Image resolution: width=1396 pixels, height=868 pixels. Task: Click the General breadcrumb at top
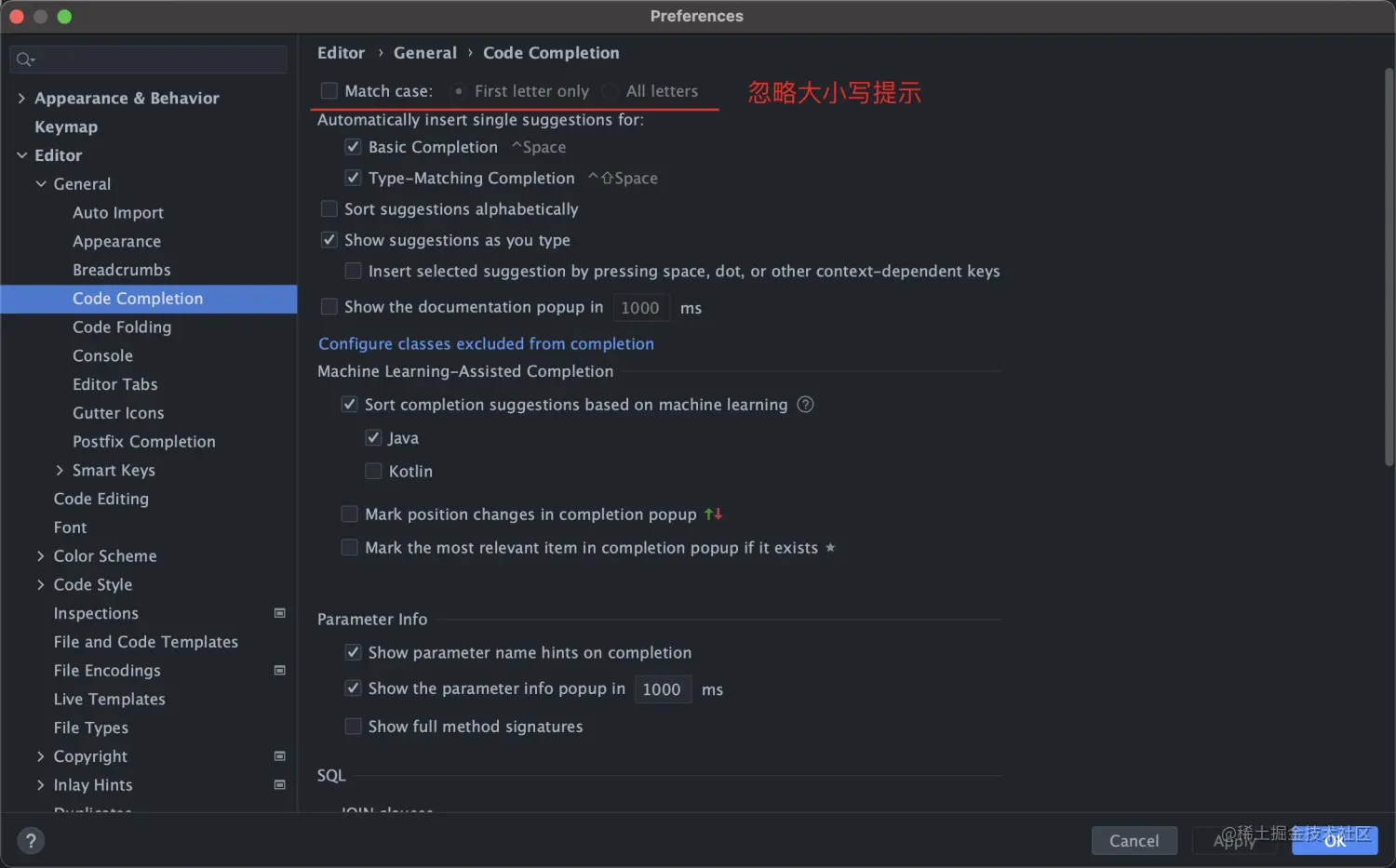pyautogui.click(x=425, y=53)
